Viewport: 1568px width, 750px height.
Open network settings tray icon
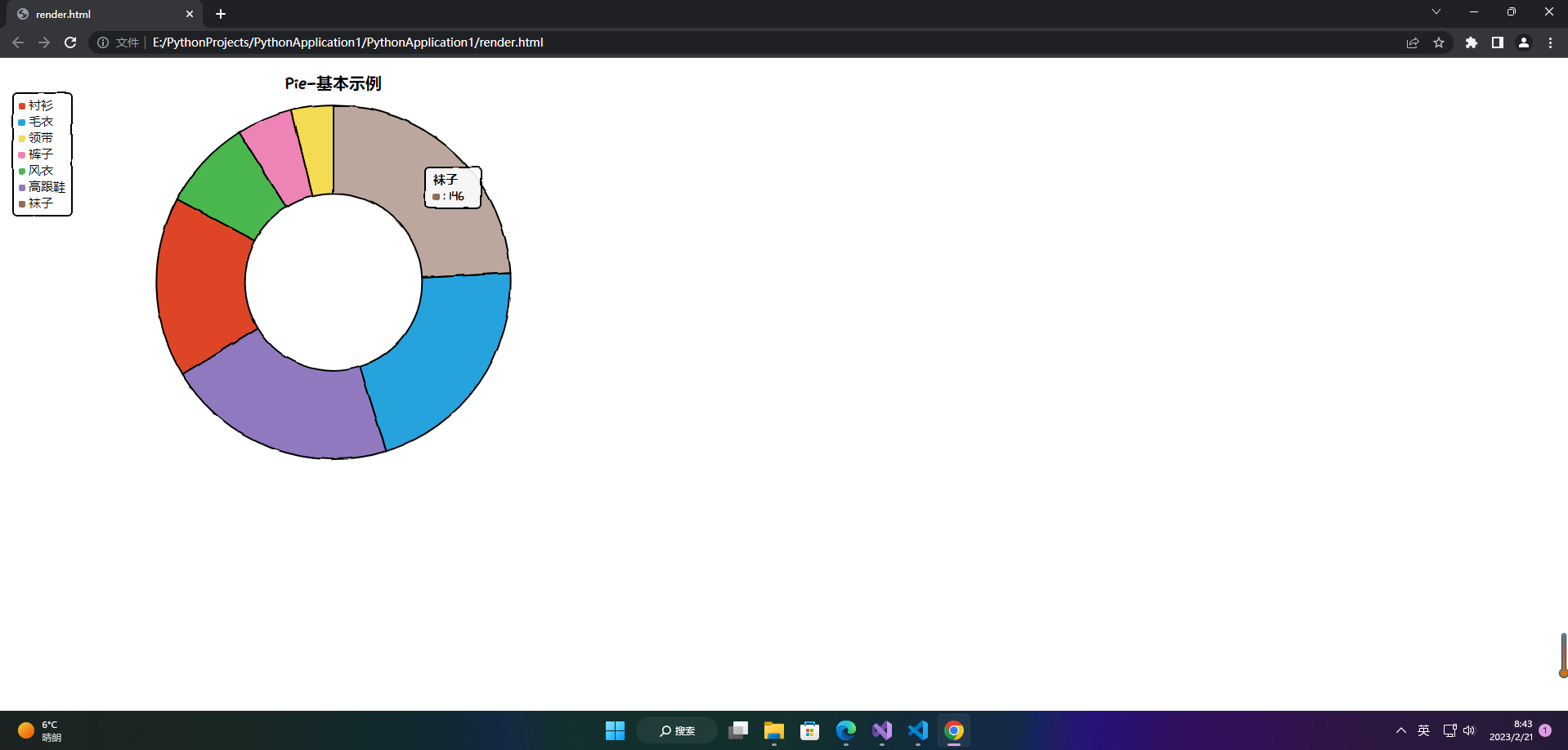point(1449,730)
